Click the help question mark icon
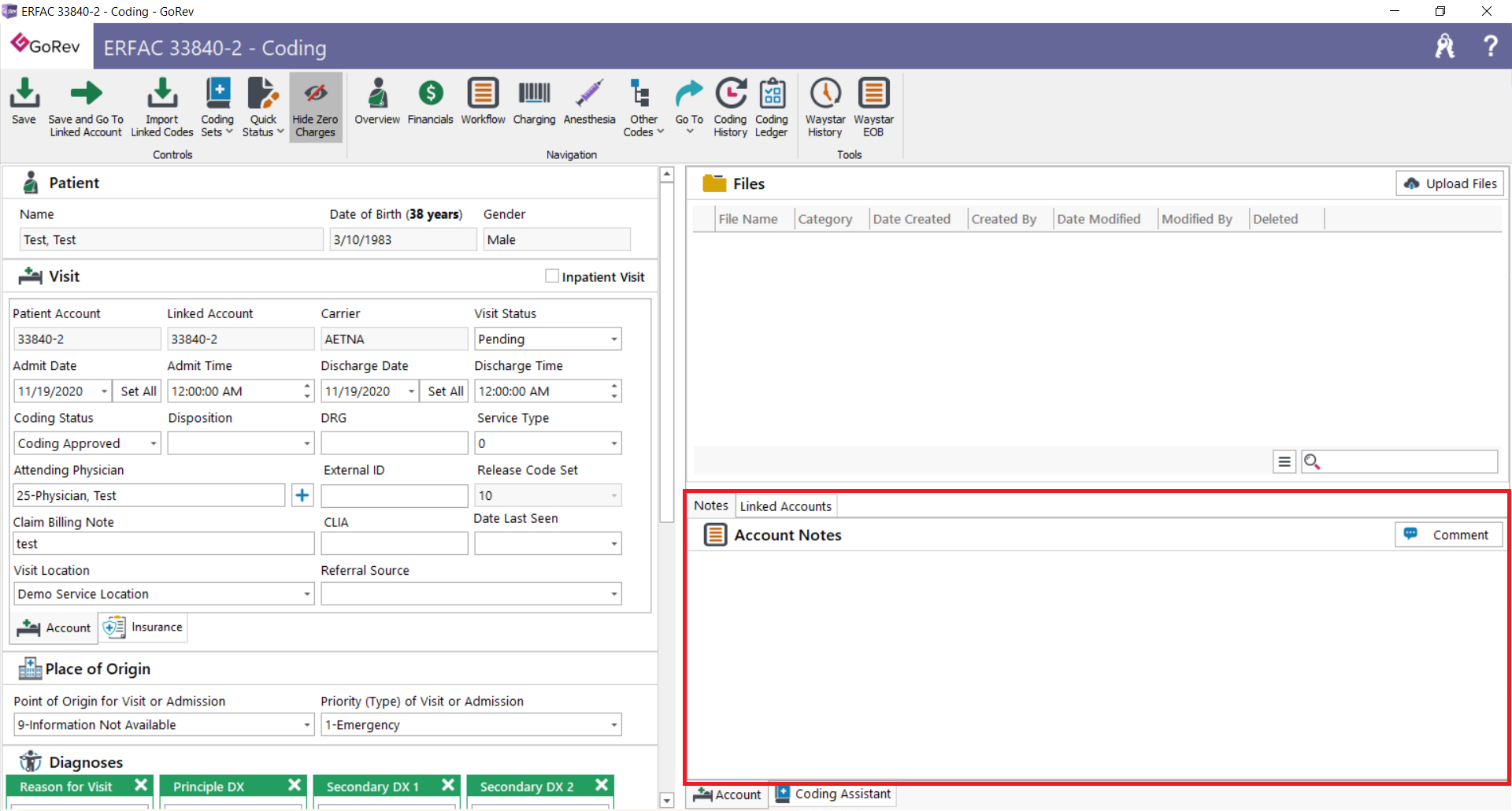Viewport: 1512px width, 811px height. (x=1490, y=46)
